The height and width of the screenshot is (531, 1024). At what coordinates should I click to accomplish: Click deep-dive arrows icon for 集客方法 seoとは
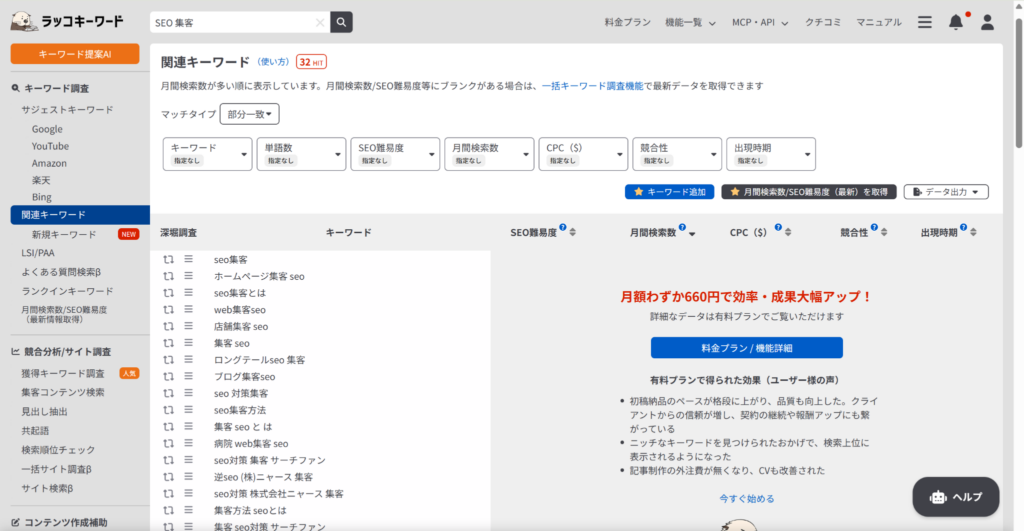[x=168, y=510]
